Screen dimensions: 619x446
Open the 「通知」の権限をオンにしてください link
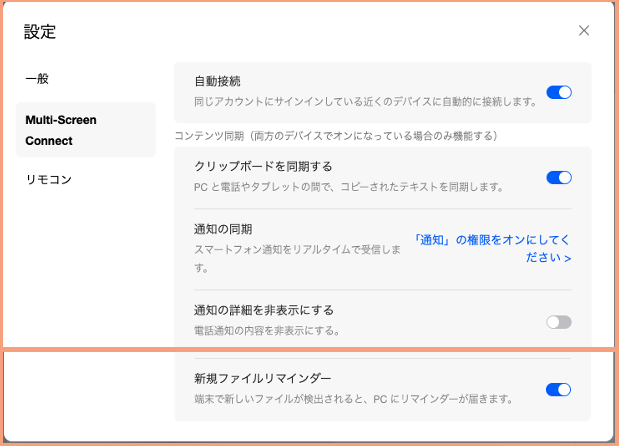coord(492,248)
